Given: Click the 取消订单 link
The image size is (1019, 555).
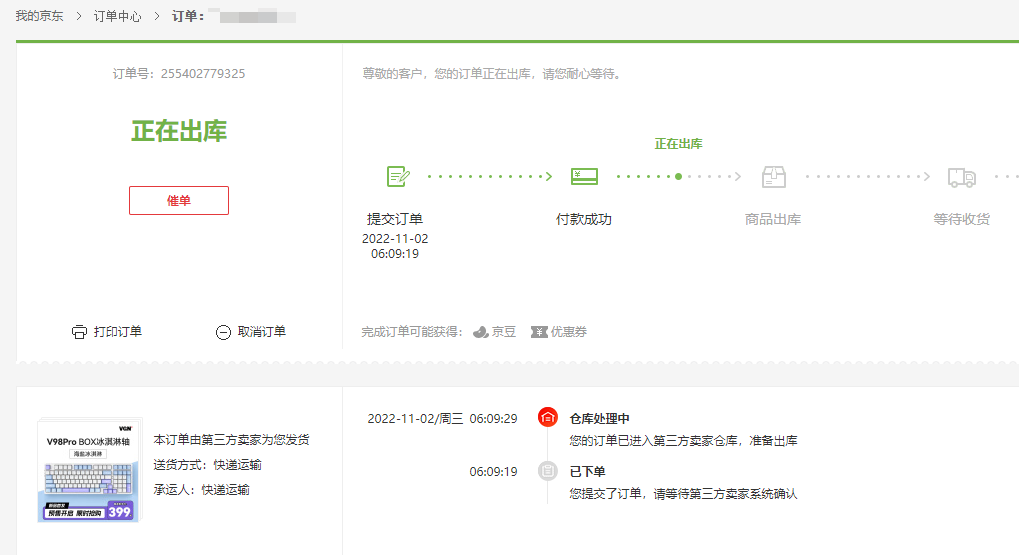Looking at the screenshot, I should [x=262, y=332].
